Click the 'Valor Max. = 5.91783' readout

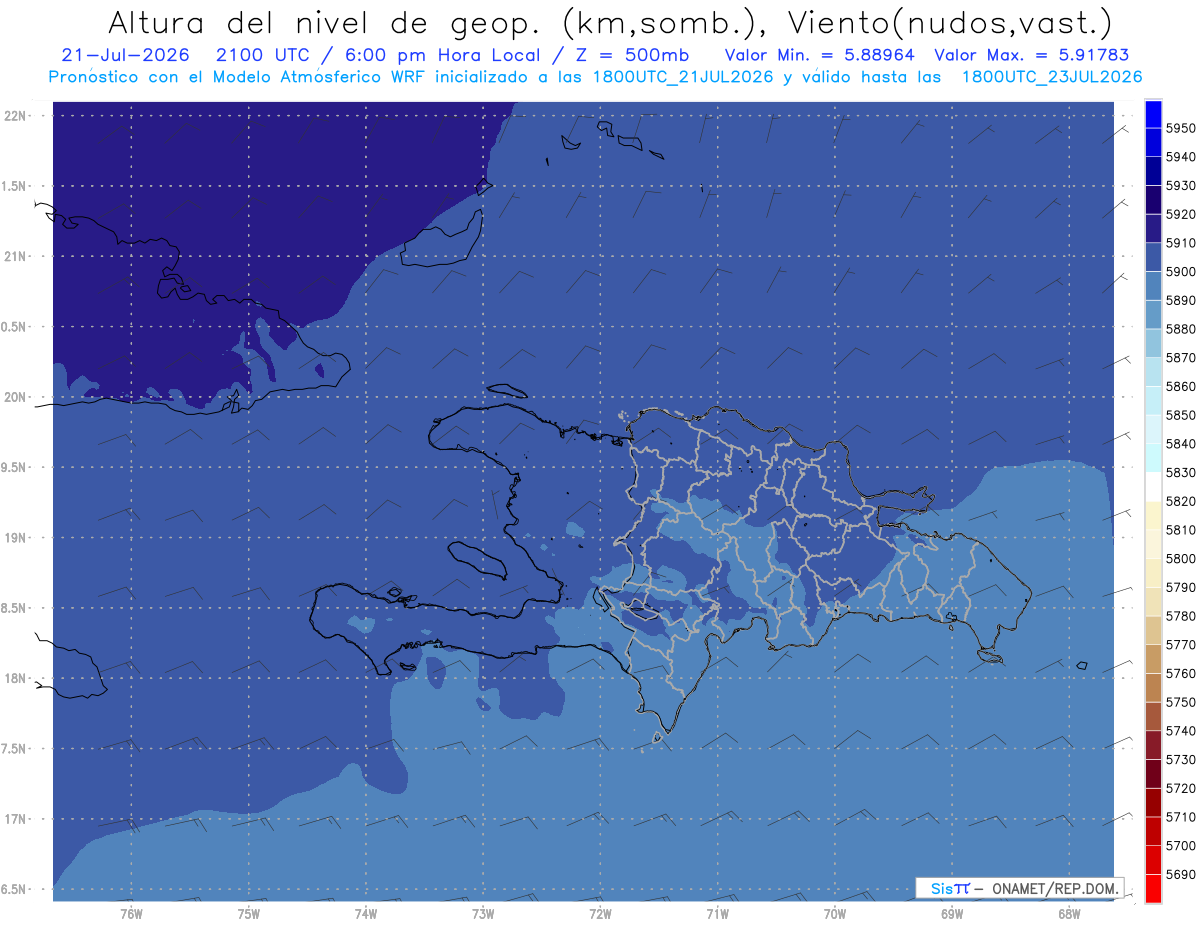coord(1032,55)
